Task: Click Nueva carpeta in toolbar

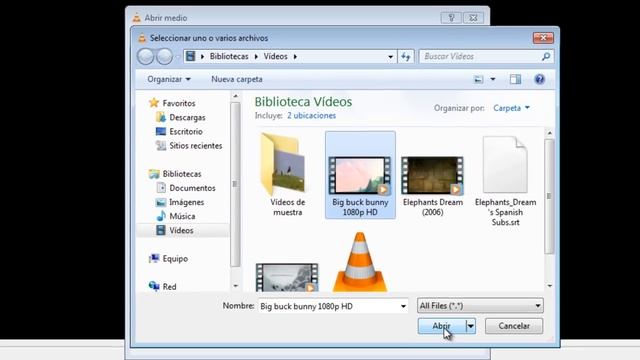Action: (237, 79)
